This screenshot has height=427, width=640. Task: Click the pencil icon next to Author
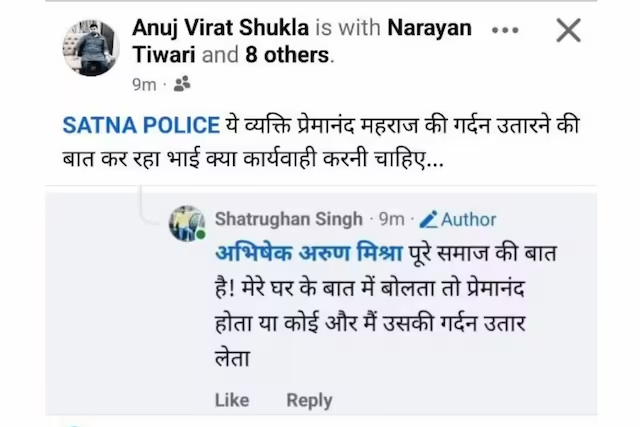coord(429,219)
